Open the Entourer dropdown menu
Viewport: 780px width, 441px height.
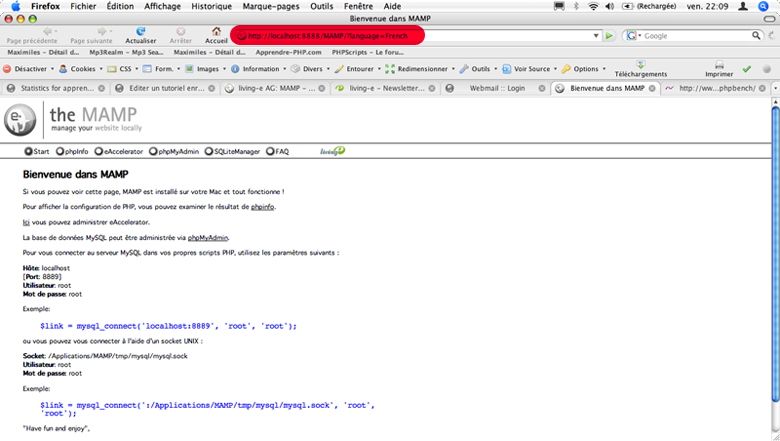[358, 69]
